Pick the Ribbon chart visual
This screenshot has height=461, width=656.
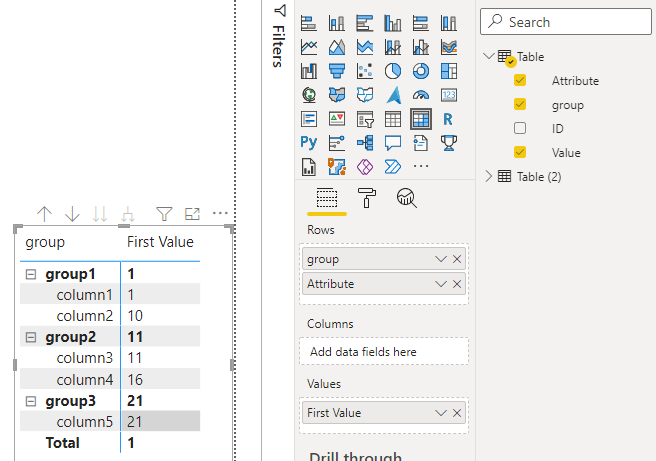tap(448, 47)
